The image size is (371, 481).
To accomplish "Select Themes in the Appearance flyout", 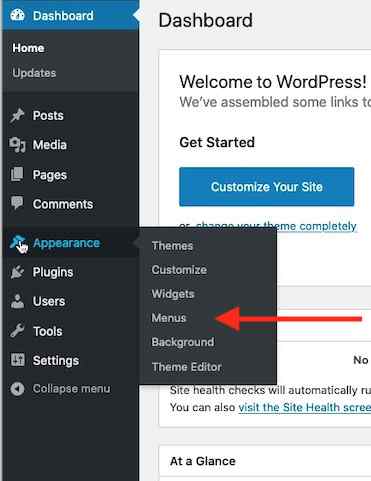I will [172, 246].
